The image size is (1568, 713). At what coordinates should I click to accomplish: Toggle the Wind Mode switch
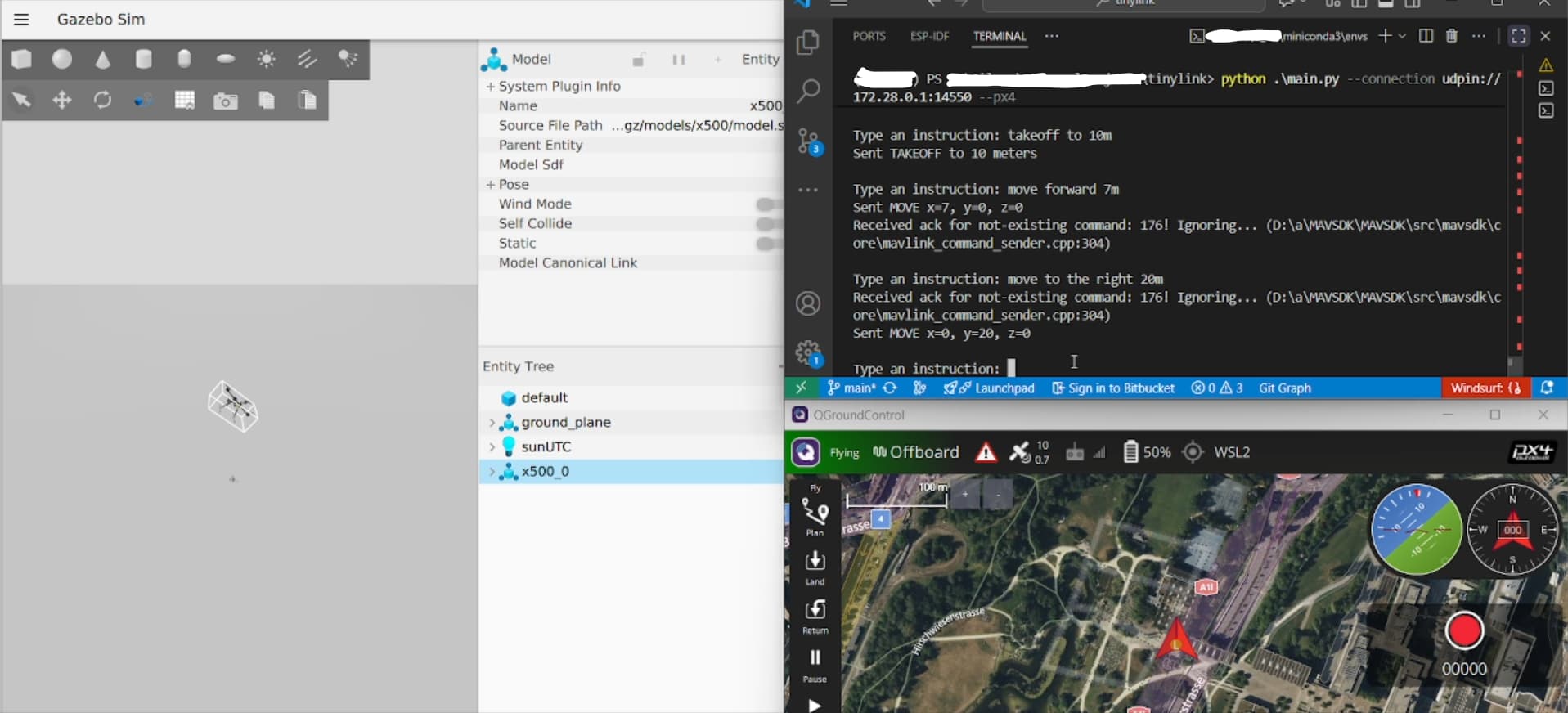tap(767, 204)
